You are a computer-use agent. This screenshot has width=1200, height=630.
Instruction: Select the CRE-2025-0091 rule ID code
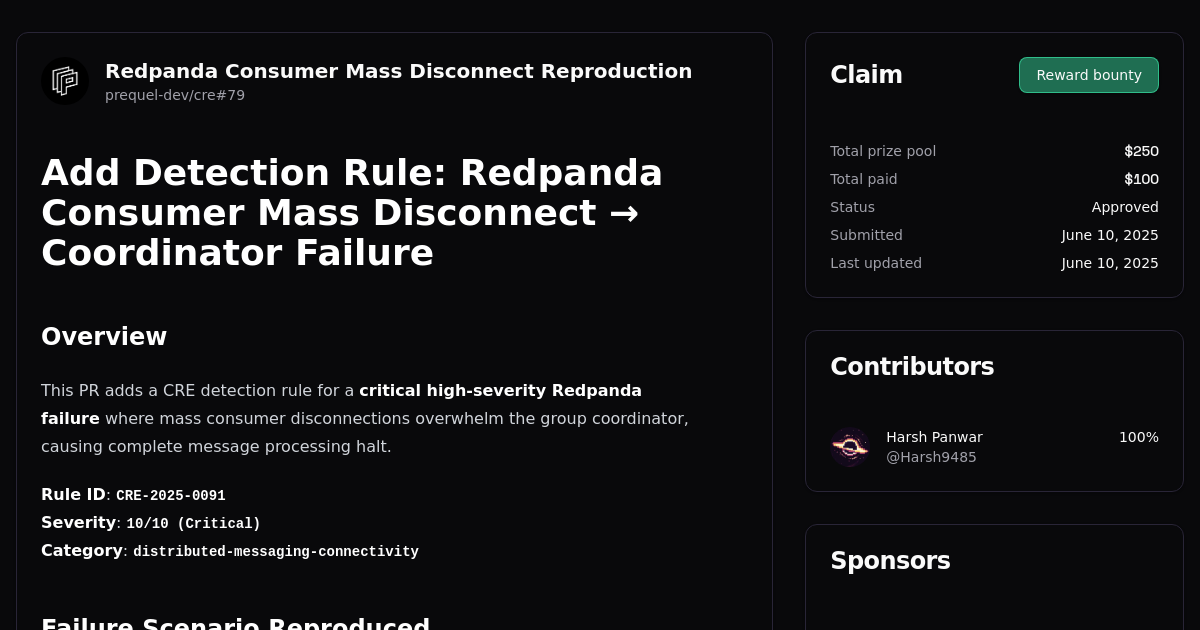170,495
